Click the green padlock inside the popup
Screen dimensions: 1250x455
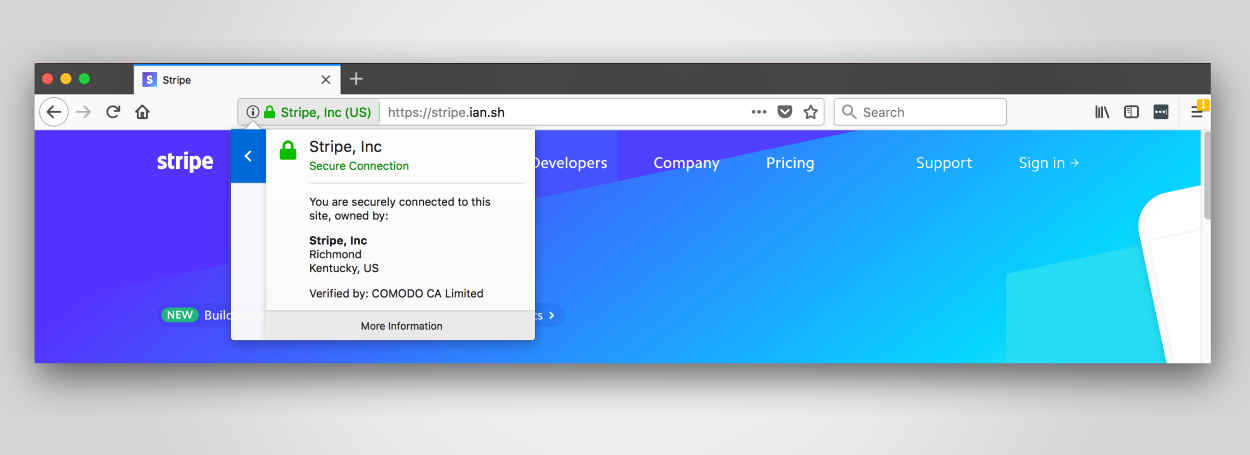coord(288,151)
